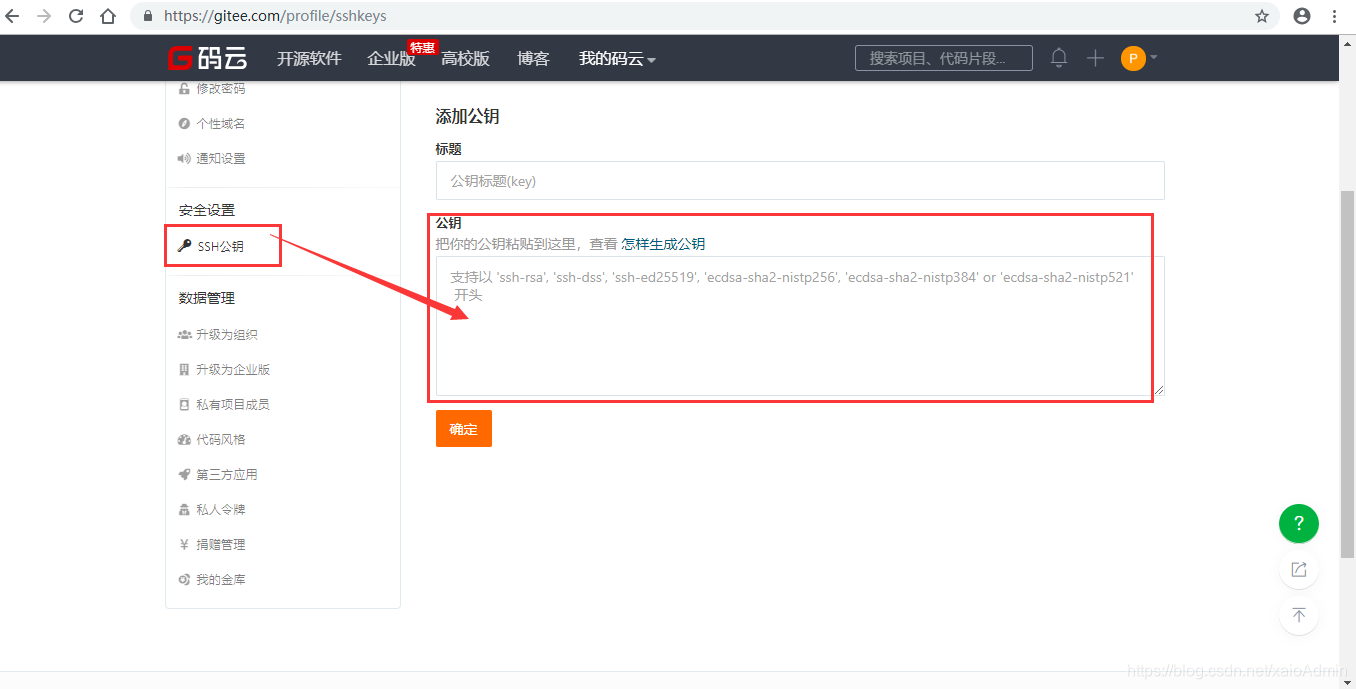Screen dimensions: 1356x689
Task: Reload the page with refresh icon
Action: [76, 16]
